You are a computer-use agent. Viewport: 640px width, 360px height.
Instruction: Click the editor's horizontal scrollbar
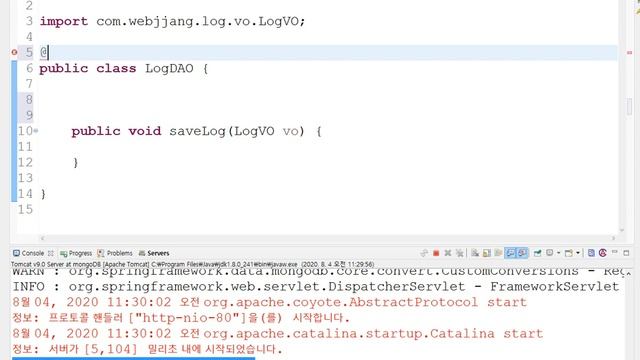pyautogui.click(x=328, y=238)
